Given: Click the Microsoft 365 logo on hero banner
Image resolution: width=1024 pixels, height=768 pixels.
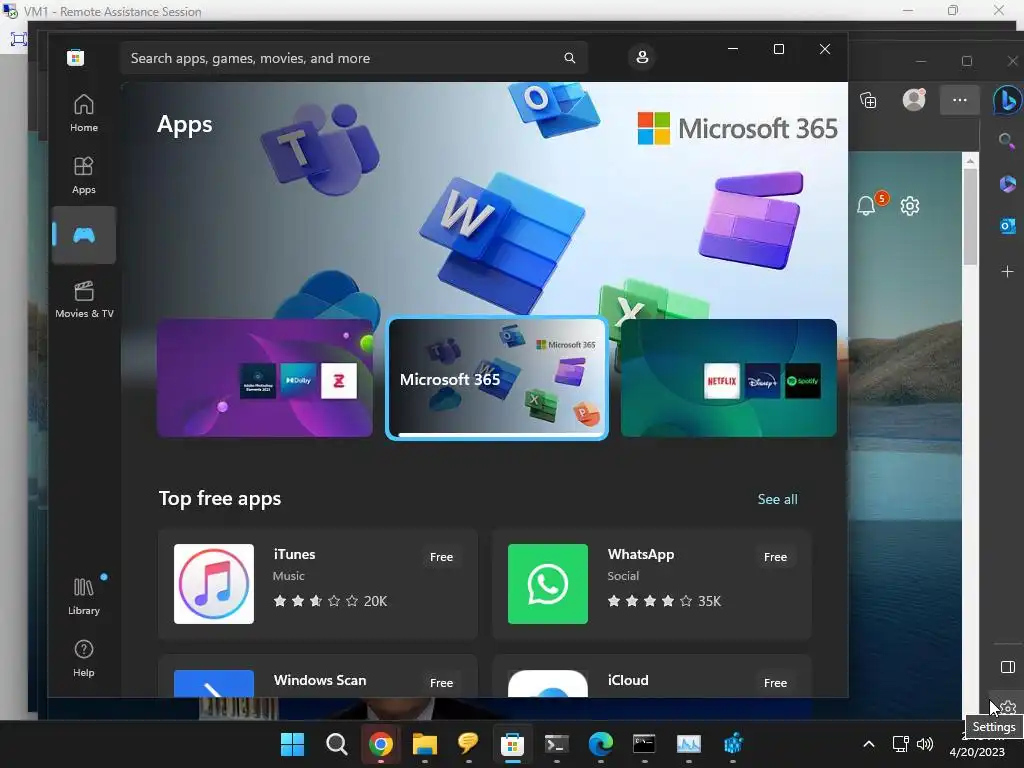Looking at the screenshot, I should pos(737,128).
